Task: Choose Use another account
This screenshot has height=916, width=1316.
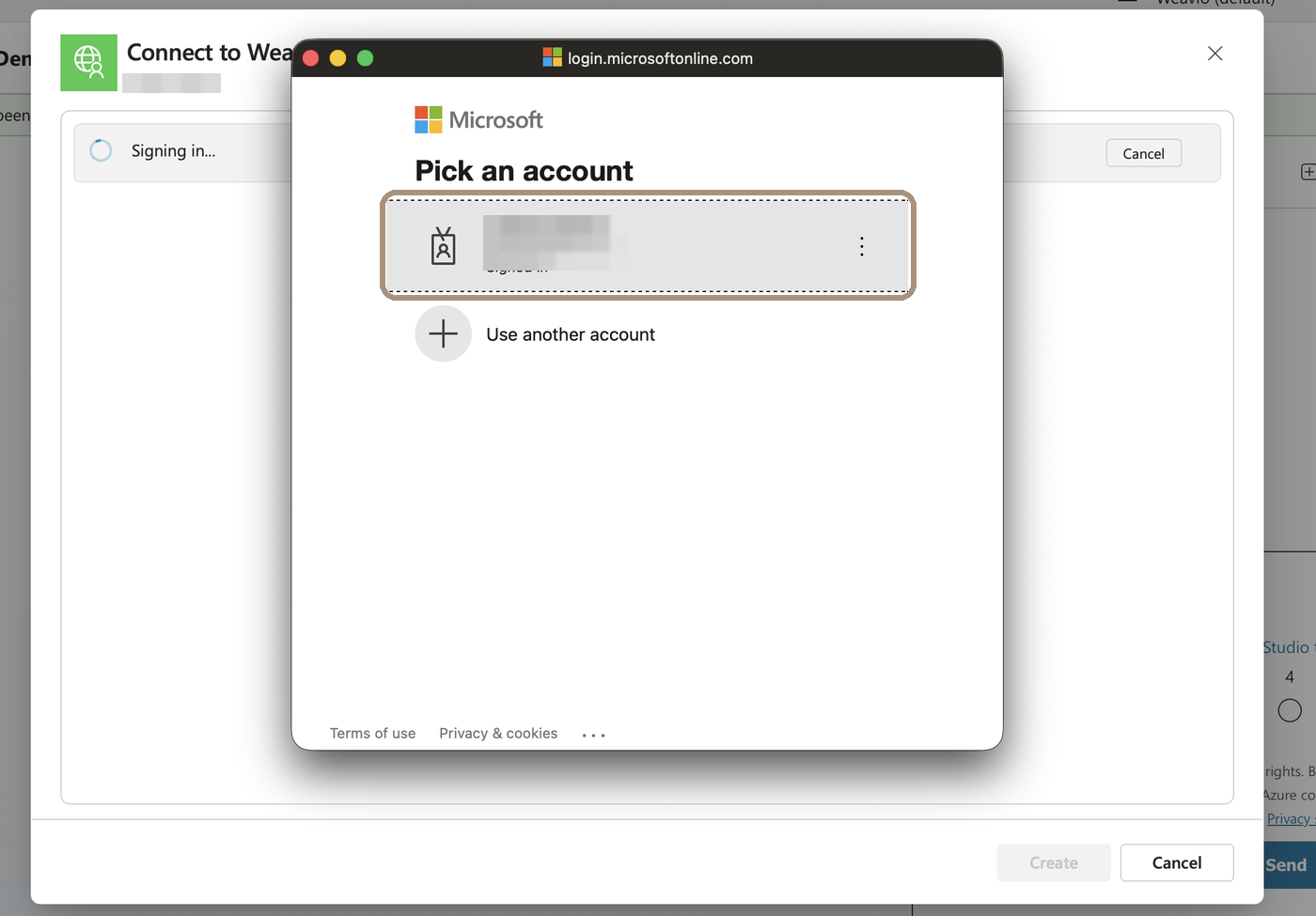Action: click(x=571, y=334)
